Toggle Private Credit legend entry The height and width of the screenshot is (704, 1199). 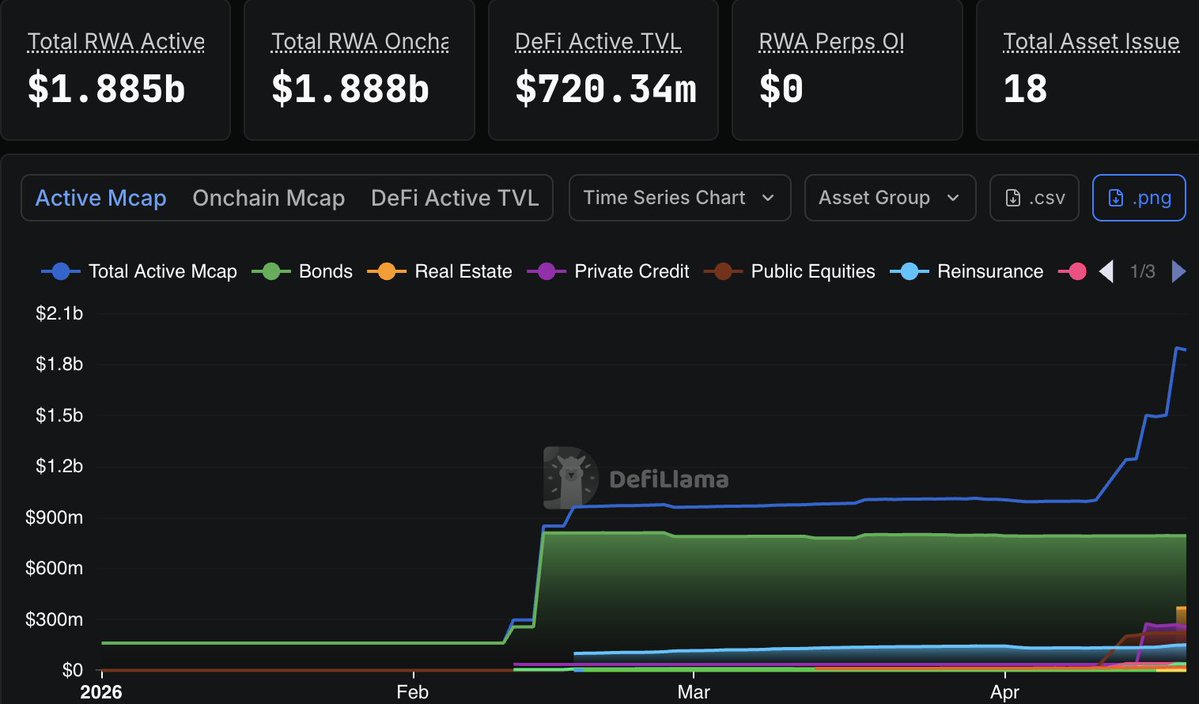609,271
